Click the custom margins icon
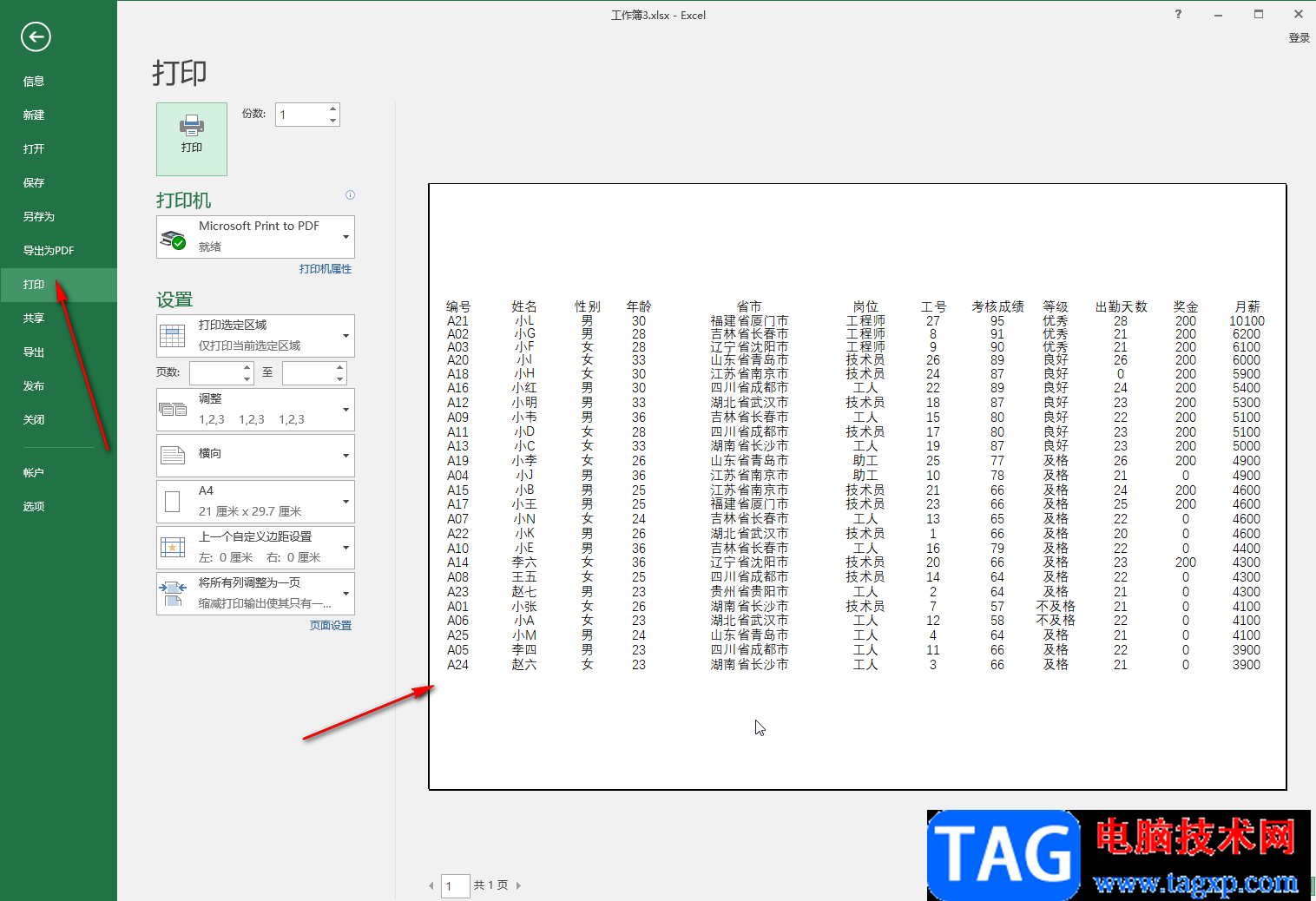The image size is (1316, 901). pyautogui.click(x=173, y=547)
